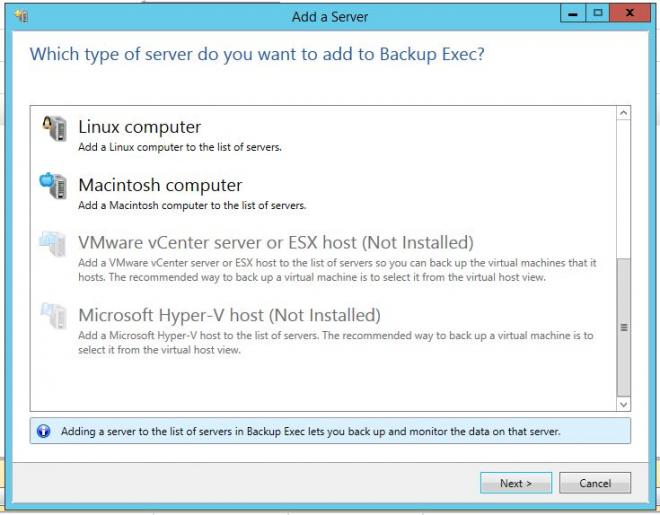Pick the Microsoft Hyper-V host entry
Image resolution: width=660 pixels, height=515 pixels.
[229, 315]
